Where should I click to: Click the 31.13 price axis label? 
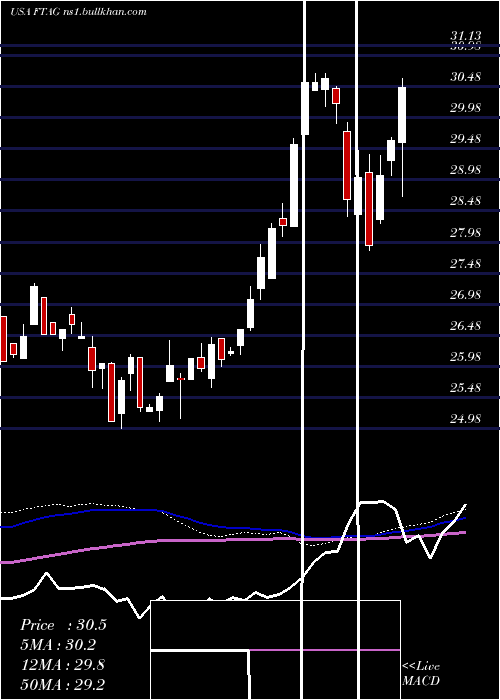(465, 36)
